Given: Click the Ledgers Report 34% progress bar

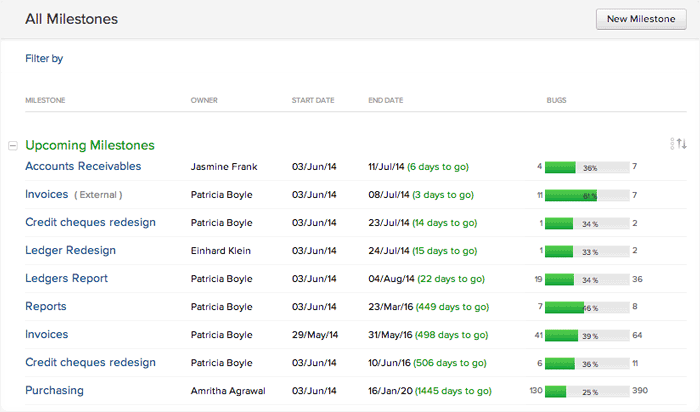Looking at the screenshot, I should click(x=587, y=279).
